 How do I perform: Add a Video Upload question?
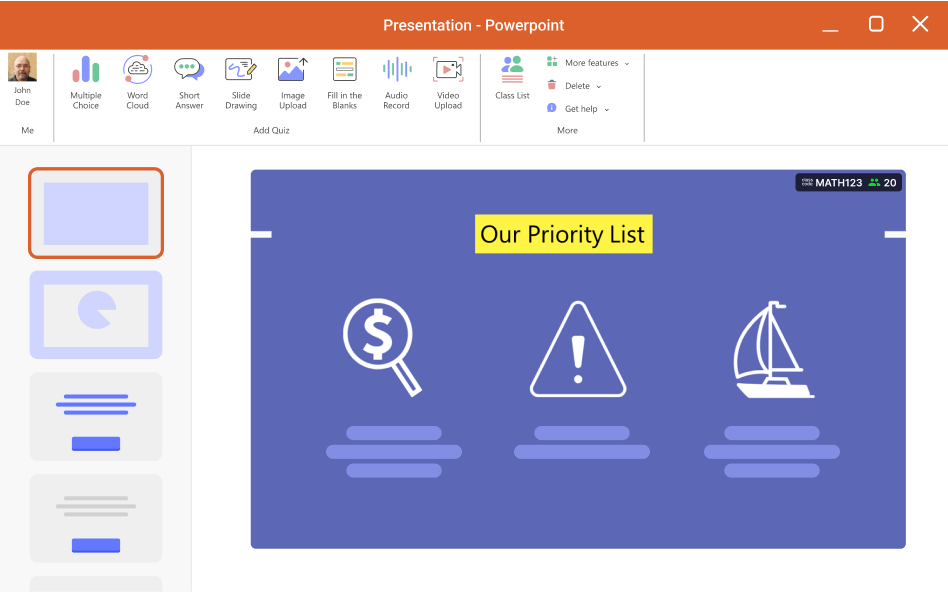pos(448,82)
